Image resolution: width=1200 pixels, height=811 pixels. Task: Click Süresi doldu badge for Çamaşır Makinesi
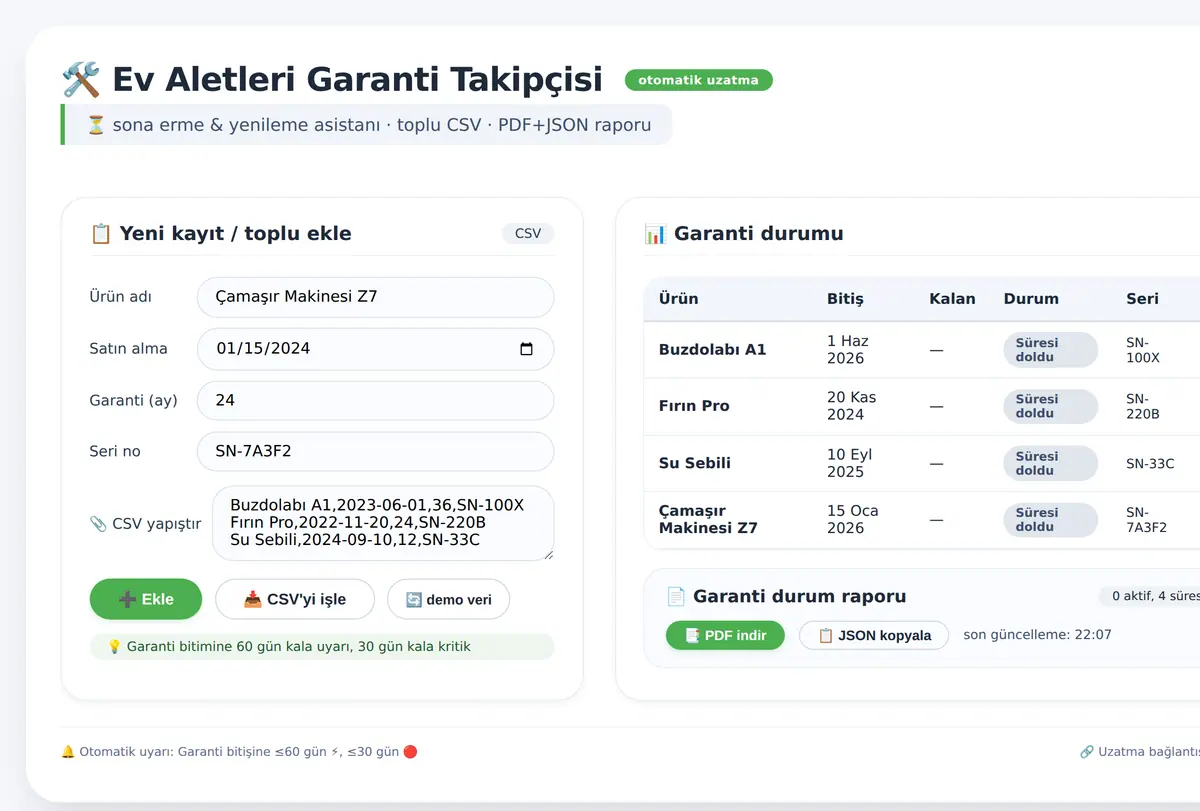[1050, 519]
